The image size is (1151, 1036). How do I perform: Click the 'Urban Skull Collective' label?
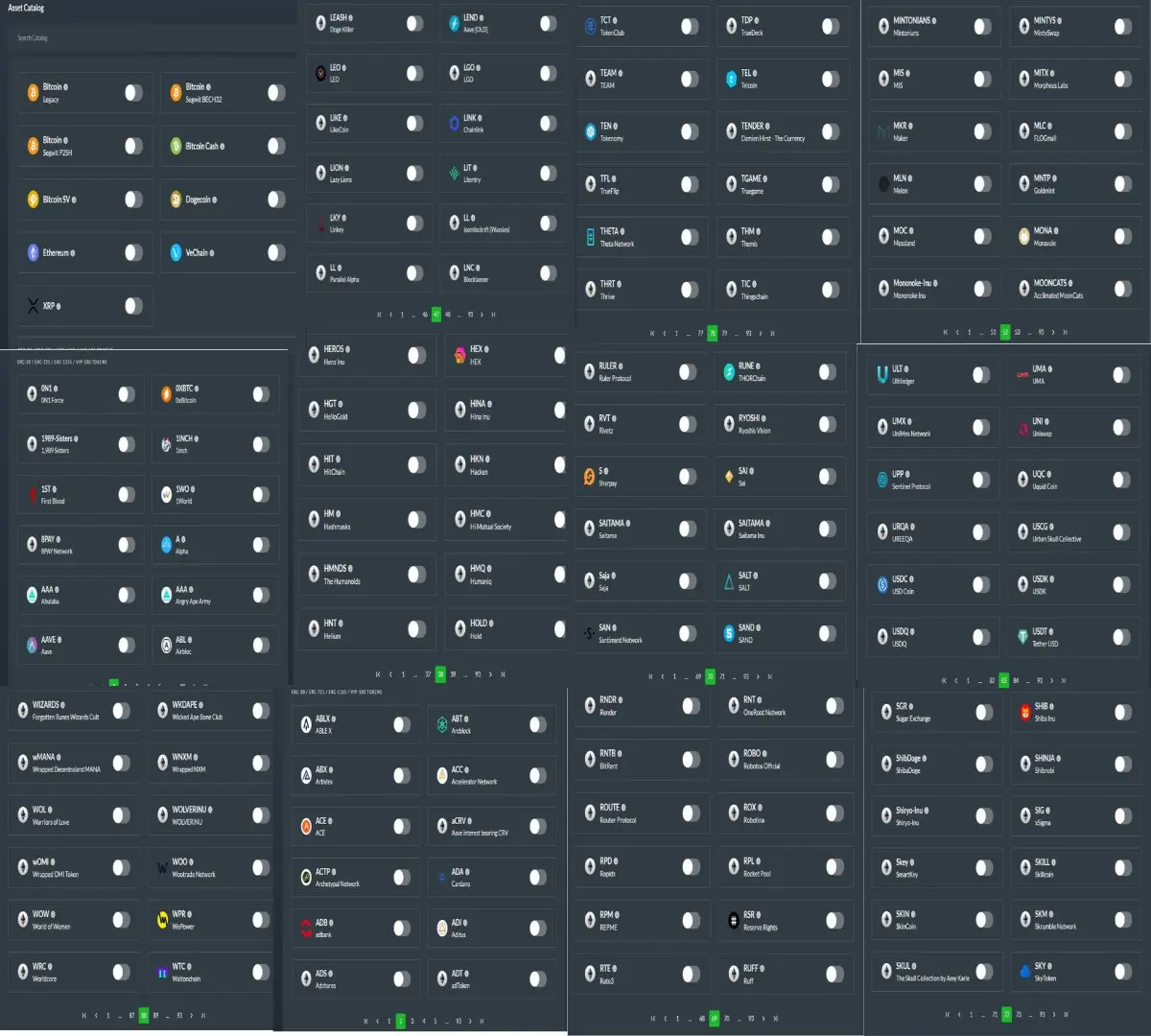[x=1057, y=539]
